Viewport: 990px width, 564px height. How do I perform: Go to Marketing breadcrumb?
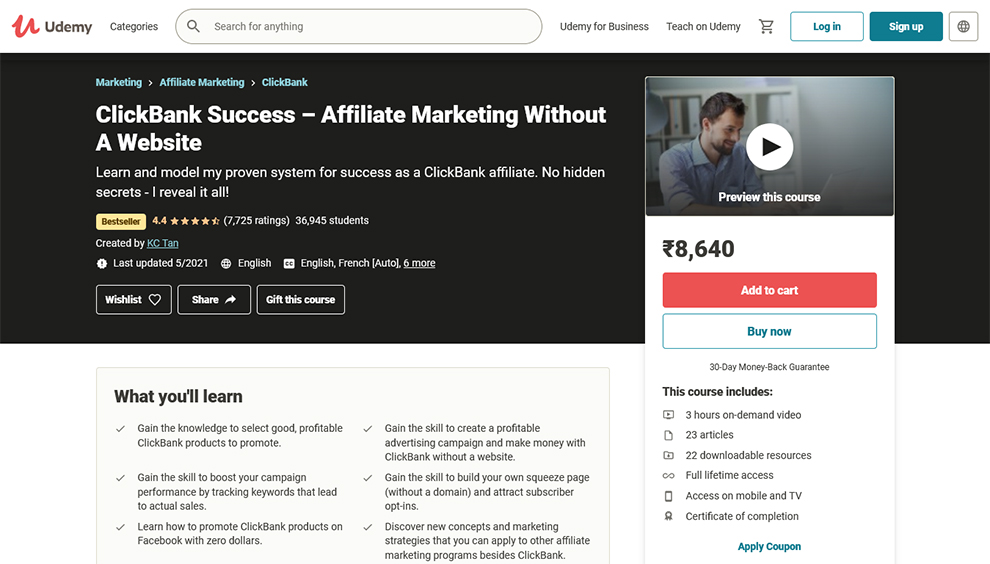pyautogui.click(x=119, y=82)
